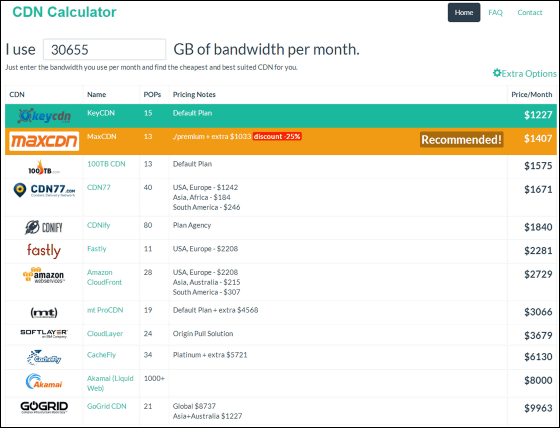The height and width of the screenshot is (428, 560).
Task: Click the $3679 price
Action: (x=538, y=336)
